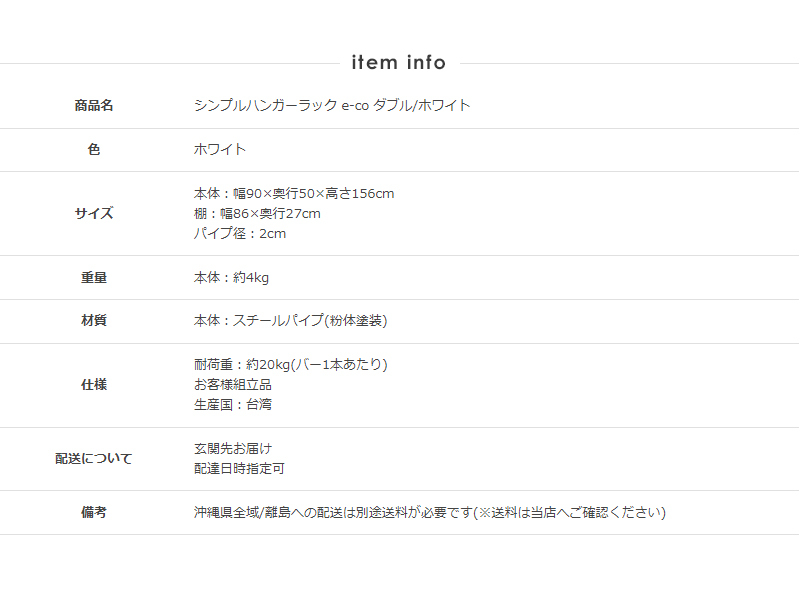This screenshot has width=800, height=595.
Task: Click the 材質 row label
Action: pos(94,321)
